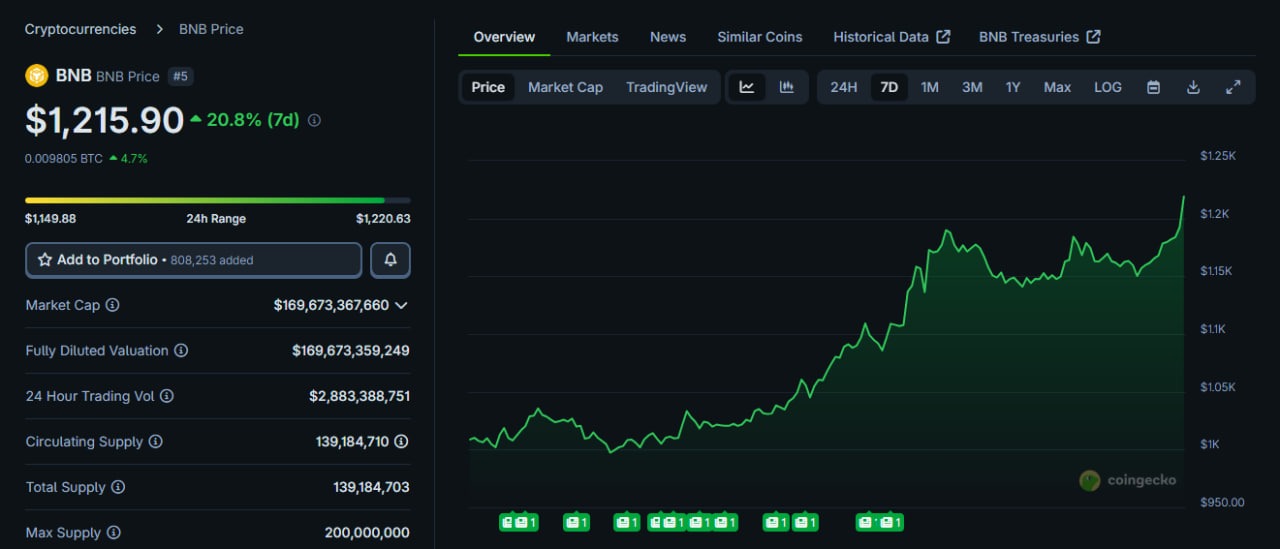
Task: Click the first news marker below chart
Action: point(510,522)
